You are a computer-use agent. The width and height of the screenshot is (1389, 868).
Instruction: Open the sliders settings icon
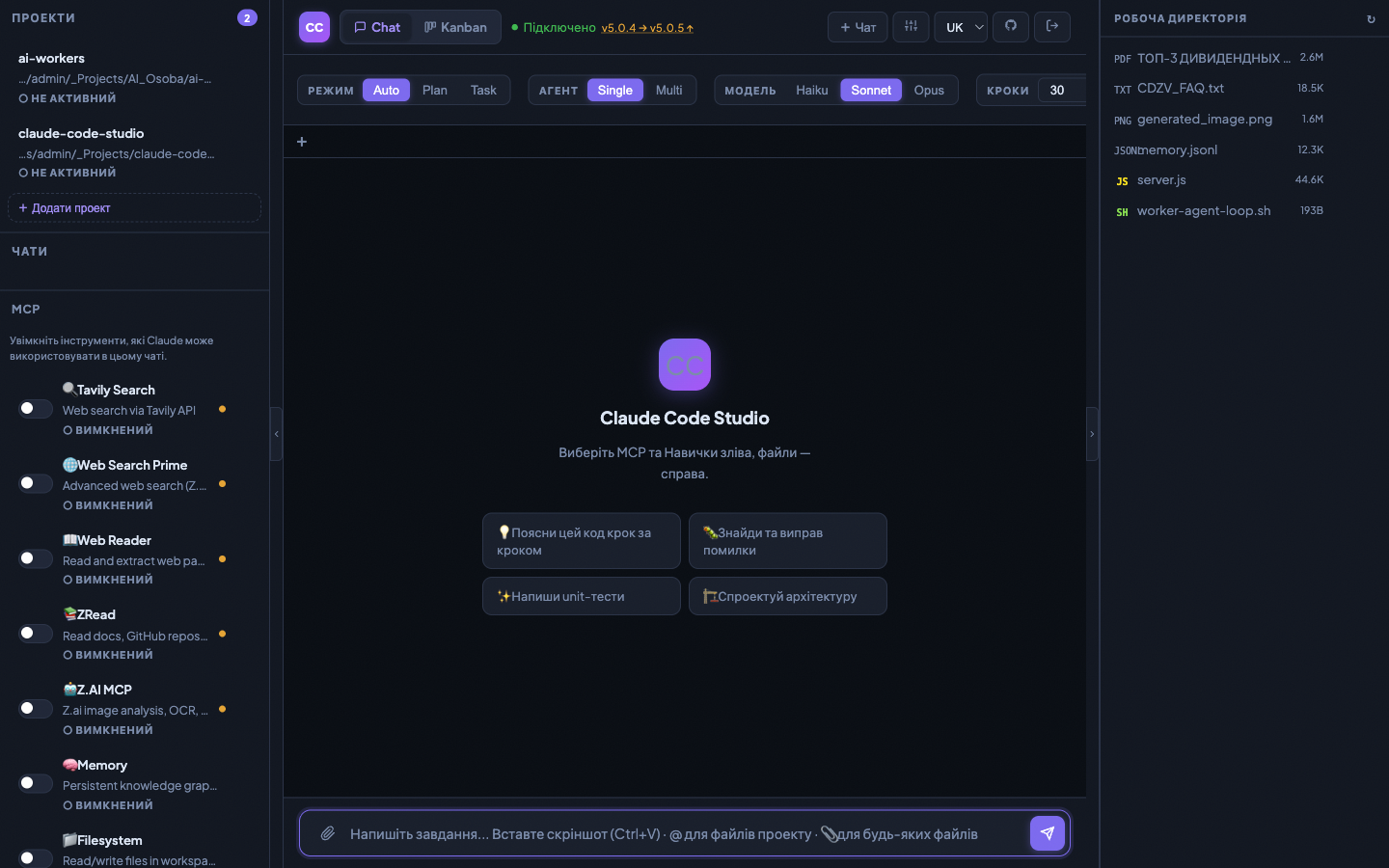coord(911,26)
